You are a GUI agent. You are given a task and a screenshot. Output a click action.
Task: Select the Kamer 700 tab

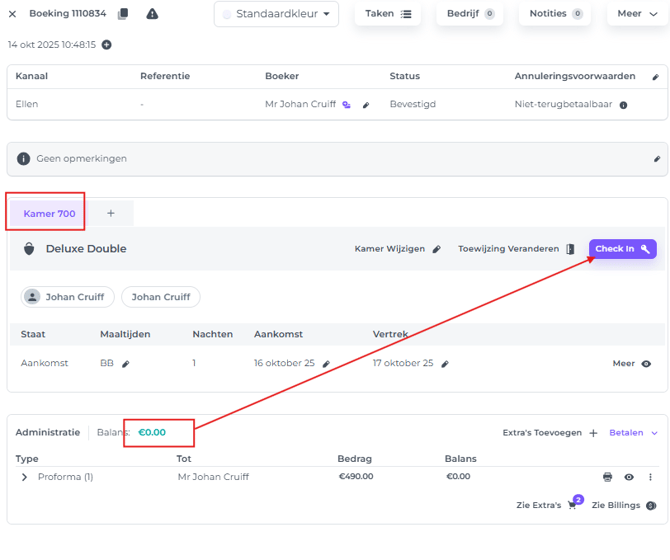pyautogui.click(x=49, y=213)
